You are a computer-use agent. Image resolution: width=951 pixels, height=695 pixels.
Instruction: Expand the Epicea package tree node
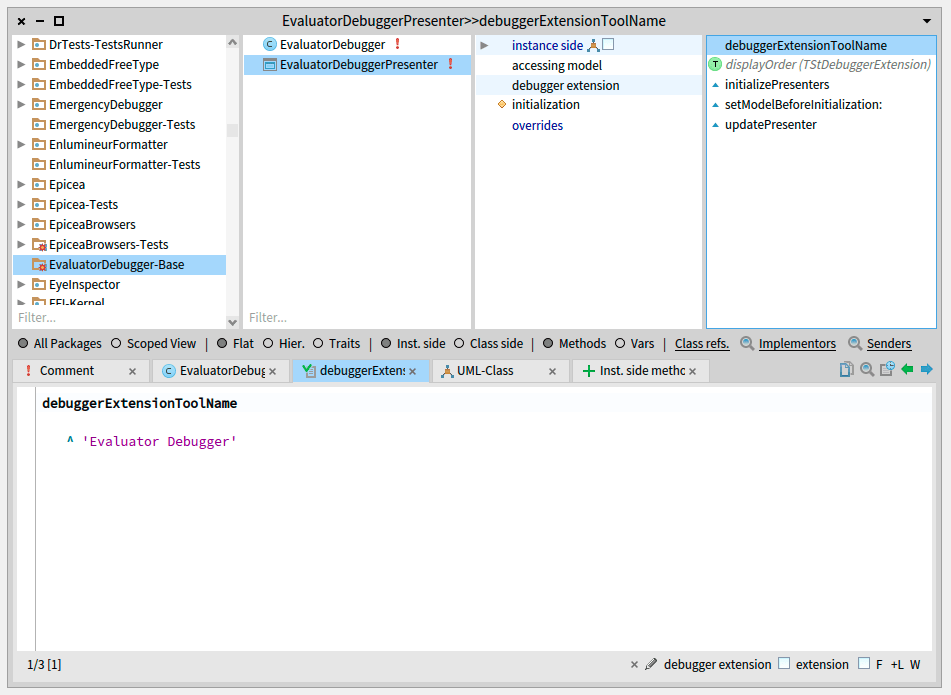(x=22, y=185)
